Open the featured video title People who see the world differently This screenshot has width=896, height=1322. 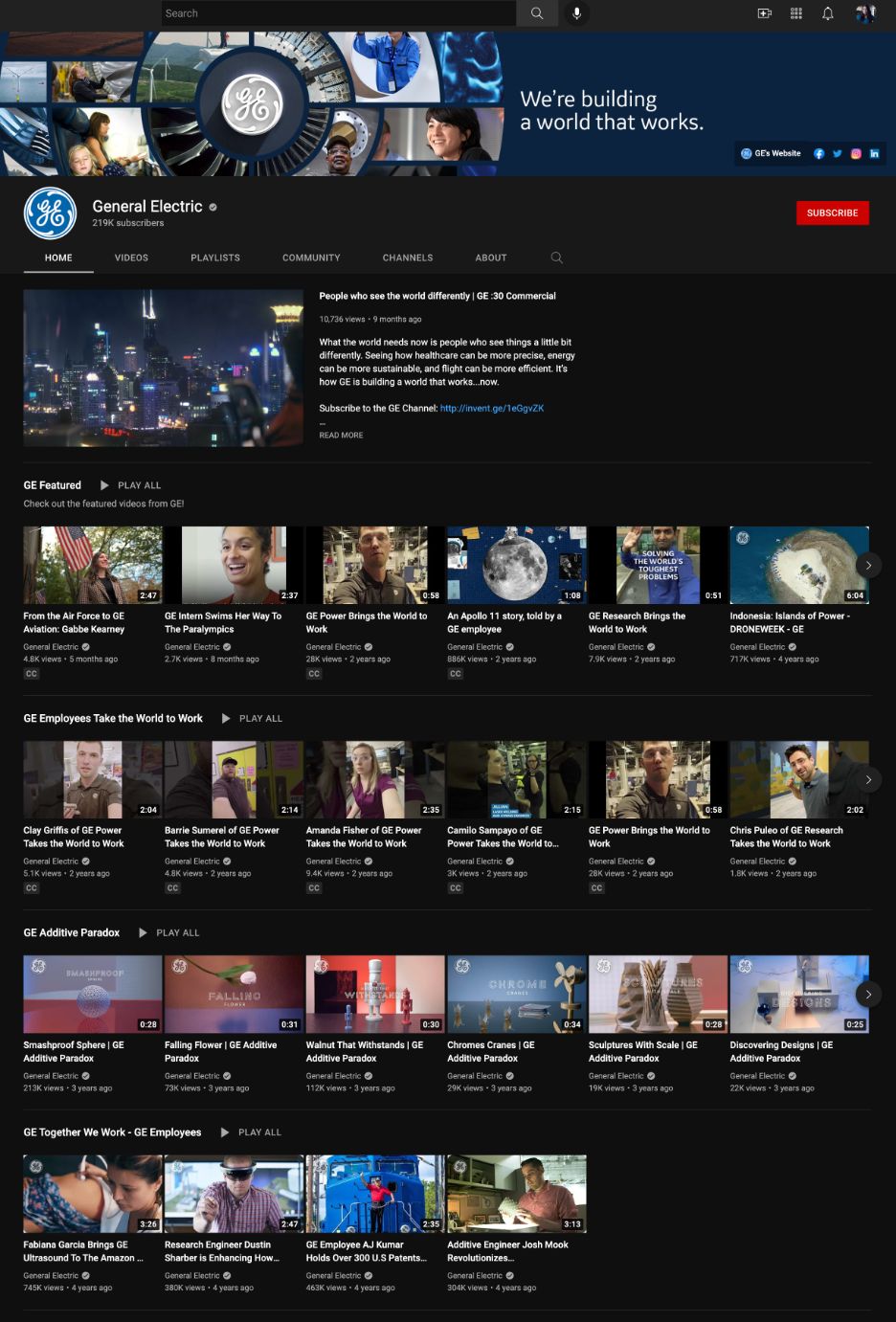point(437,296)
